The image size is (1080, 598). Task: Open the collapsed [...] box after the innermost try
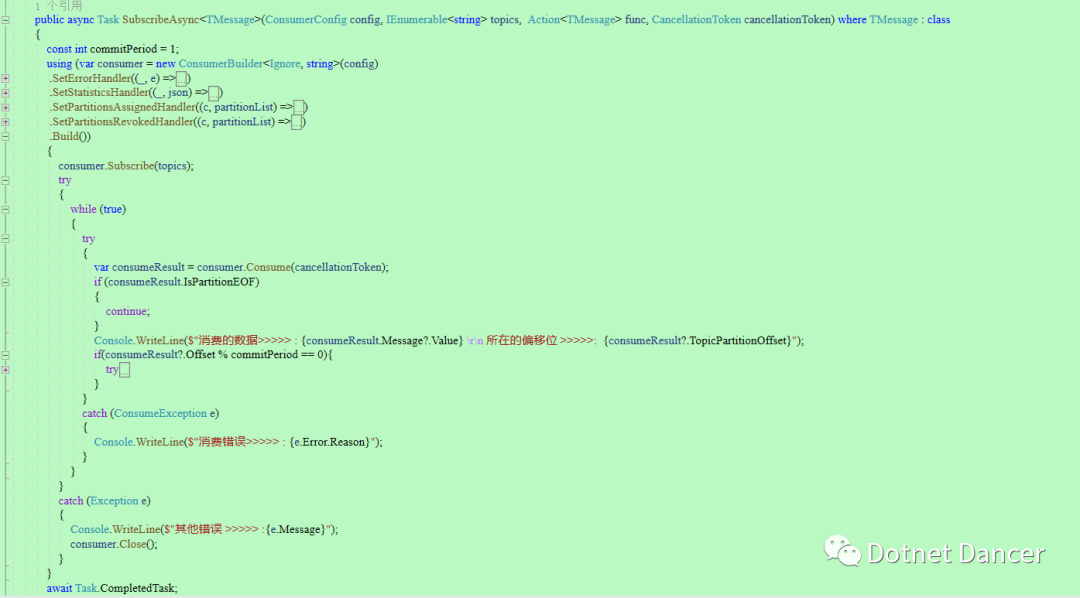tap(124, 370)
